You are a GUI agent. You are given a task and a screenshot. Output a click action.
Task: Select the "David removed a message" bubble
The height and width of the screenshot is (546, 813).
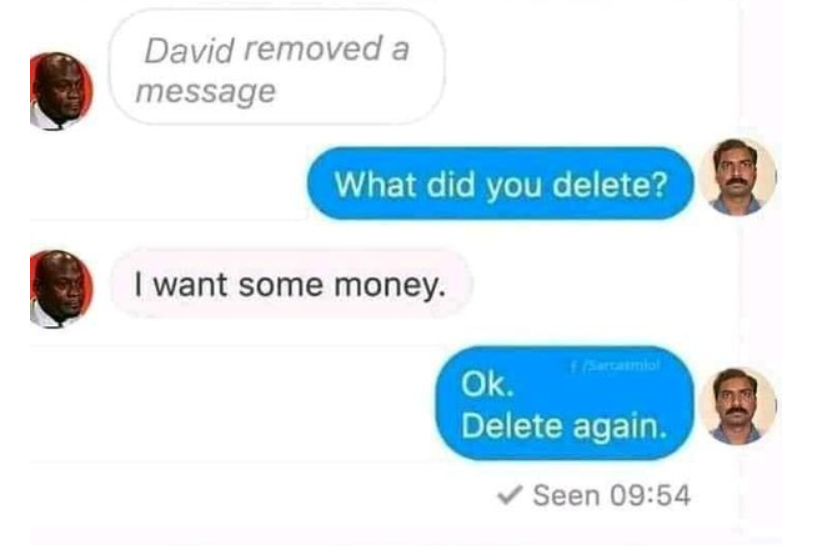pyautogui.click(x=277, y=67)
